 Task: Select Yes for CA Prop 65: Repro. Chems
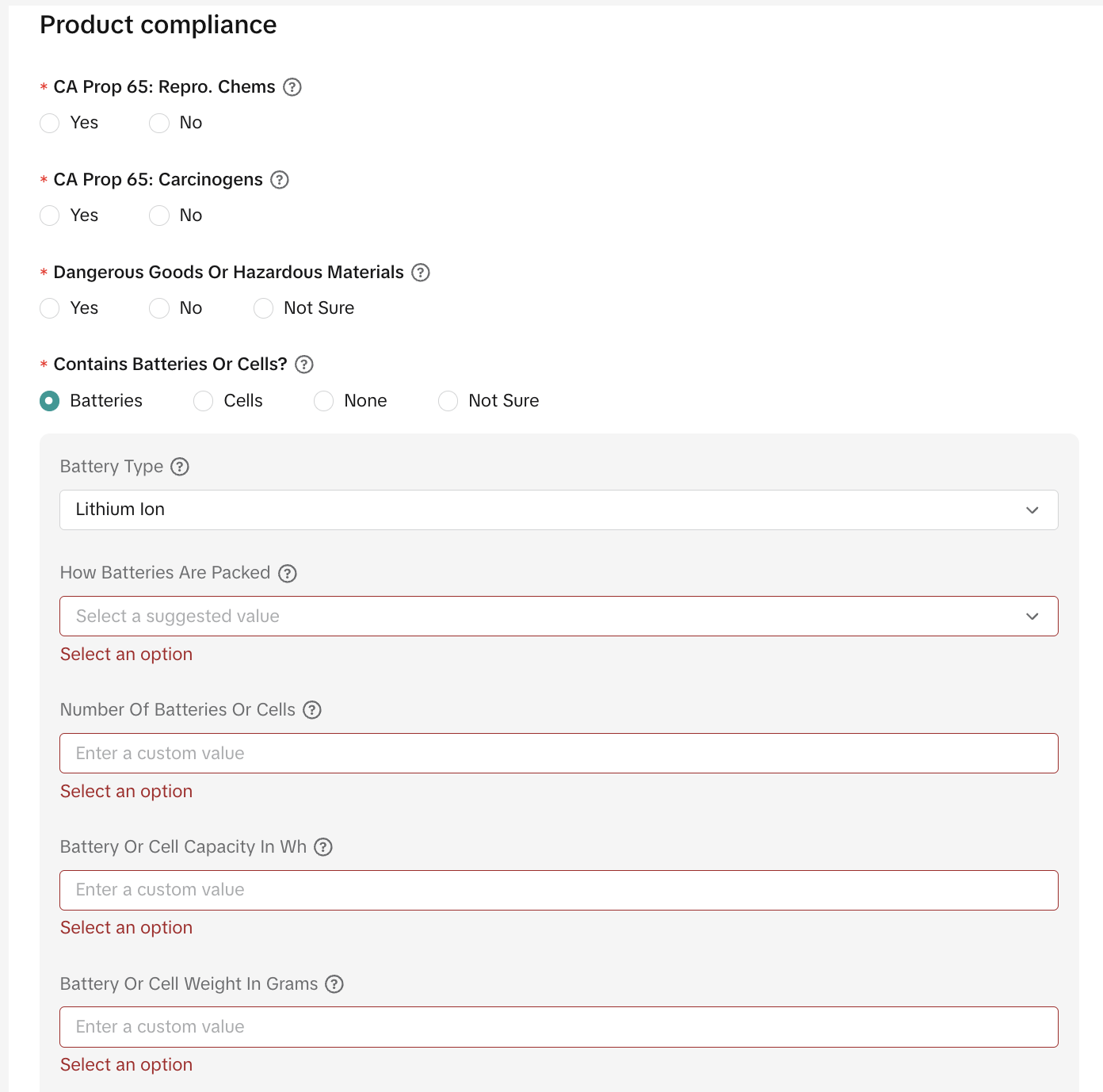[x=50, y=123]
